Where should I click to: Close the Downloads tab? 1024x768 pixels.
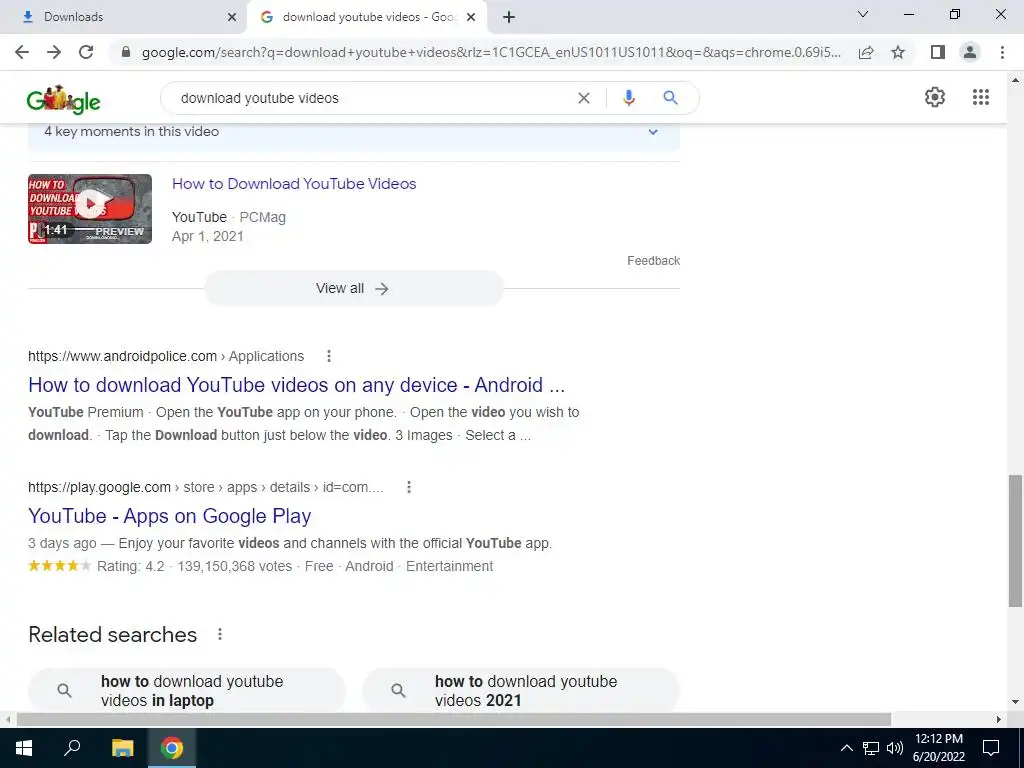[x=232, y=17]
